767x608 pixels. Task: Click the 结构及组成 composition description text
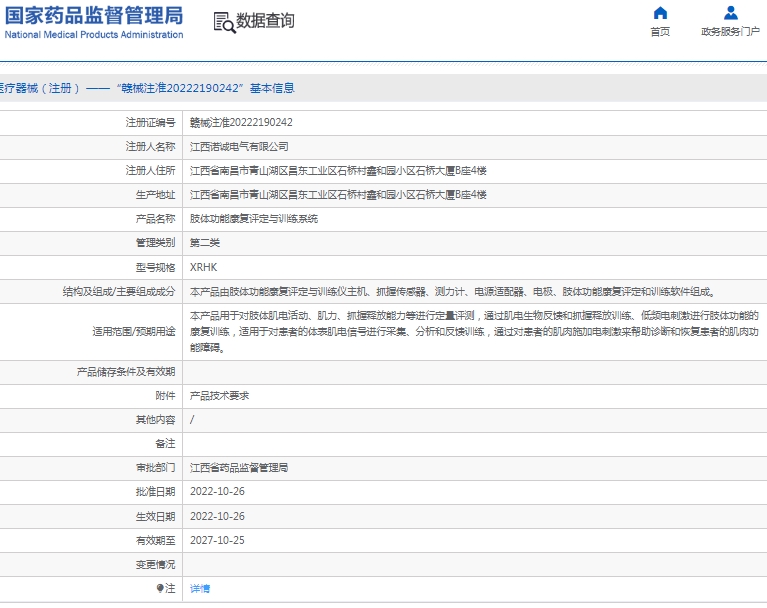click(453, 292)
